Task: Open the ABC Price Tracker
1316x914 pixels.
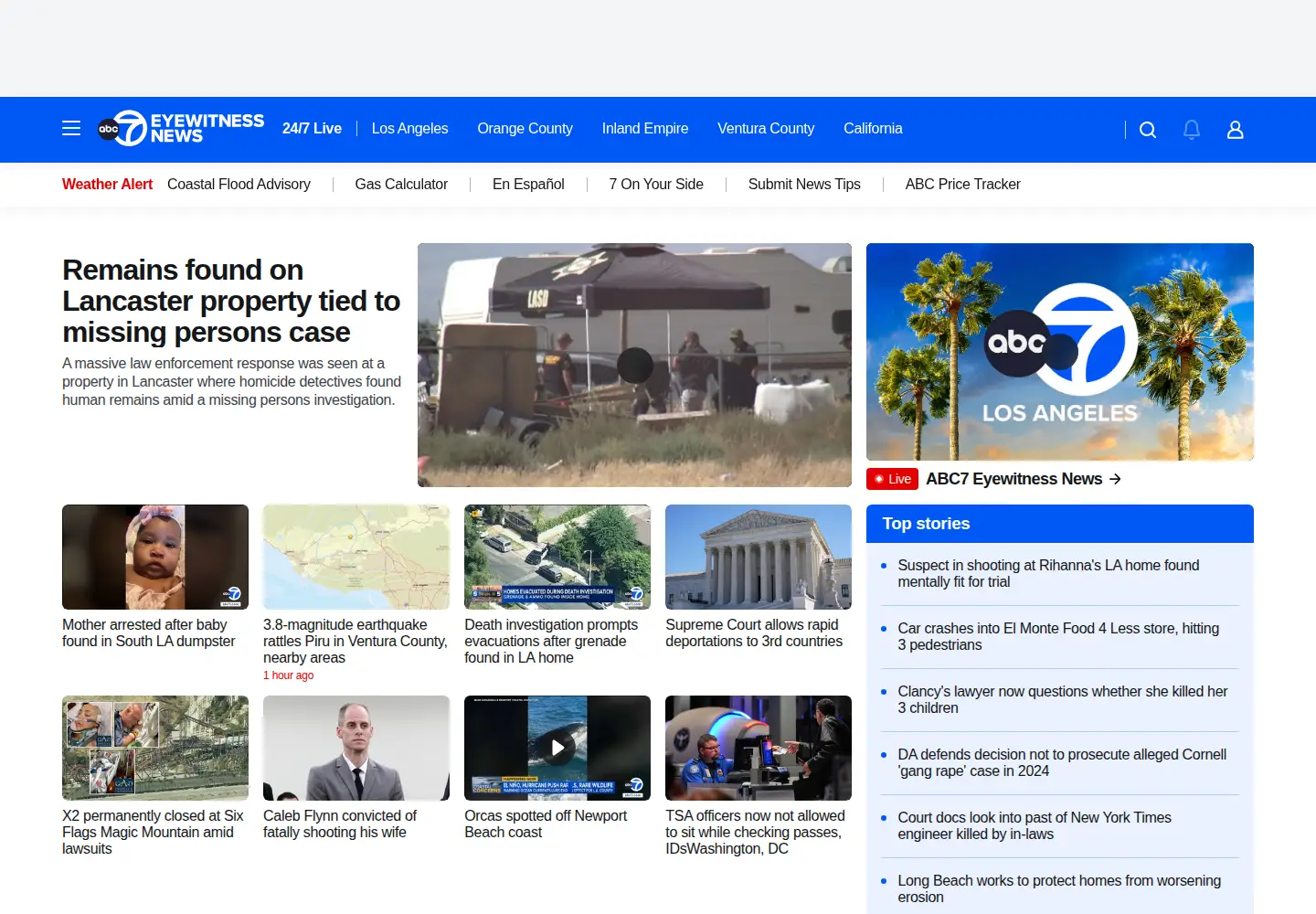Action: [963, 185]
